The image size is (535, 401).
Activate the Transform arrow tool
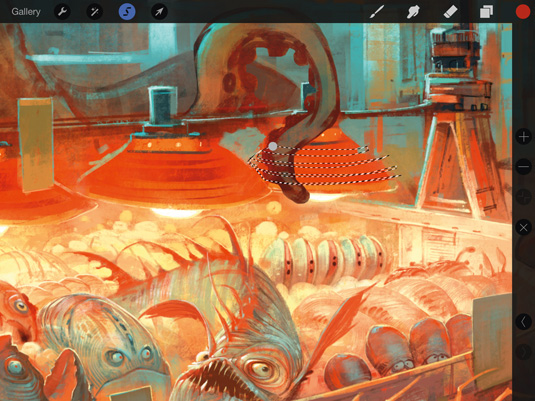(159, 12)
